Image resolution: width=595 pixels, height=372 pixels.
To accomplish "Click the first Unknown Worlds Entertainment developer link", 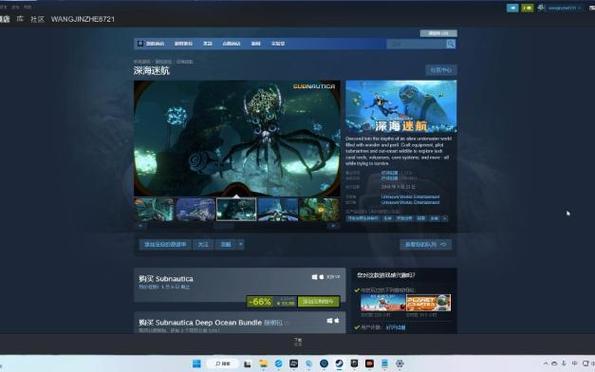I will point(410,197).
